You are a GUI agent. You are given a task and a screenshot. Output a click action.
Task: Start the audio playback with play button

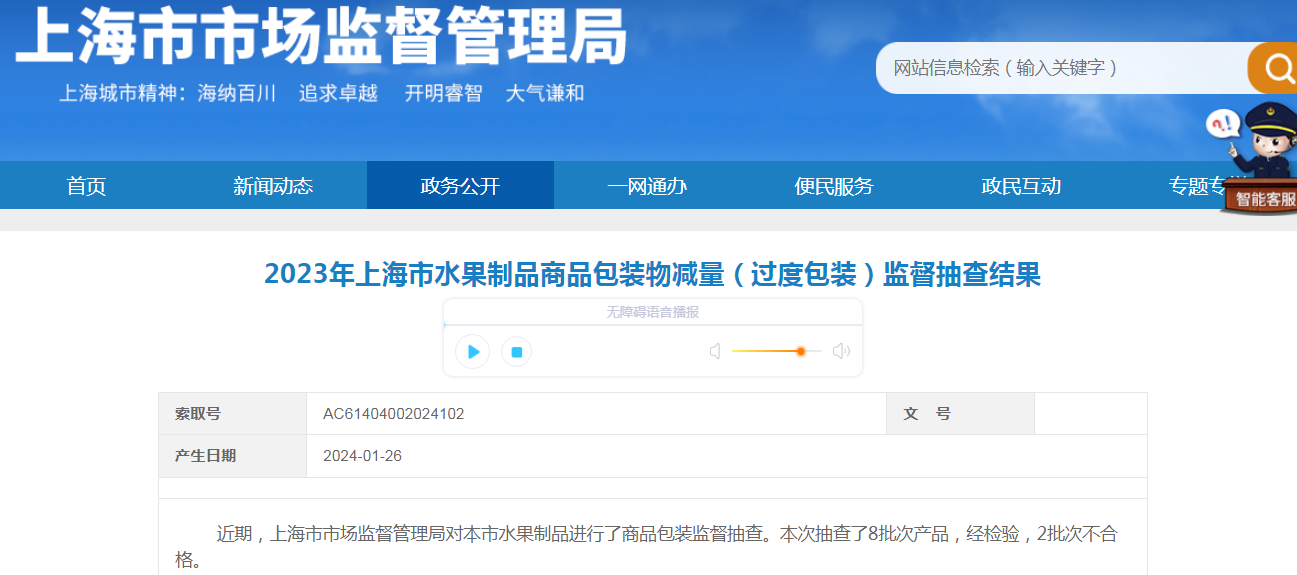[473, 352]
